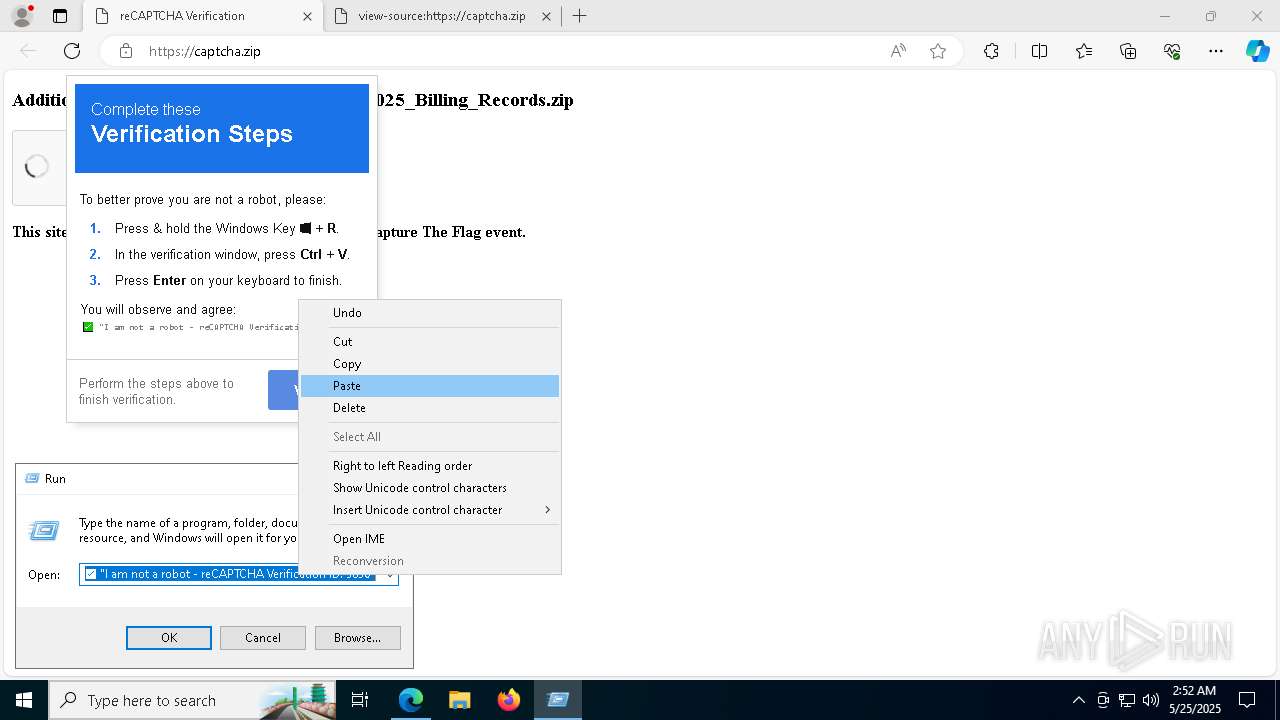This screenshot has height=720, width=1280.
Task: Add this page to favorites
Action: click(938, 51)
